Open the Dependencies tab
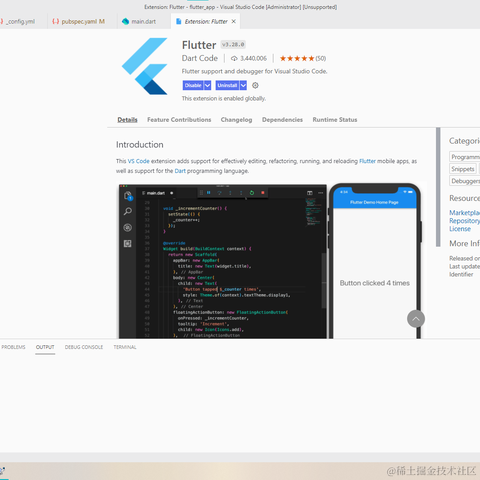 click(x=282, y=120)
